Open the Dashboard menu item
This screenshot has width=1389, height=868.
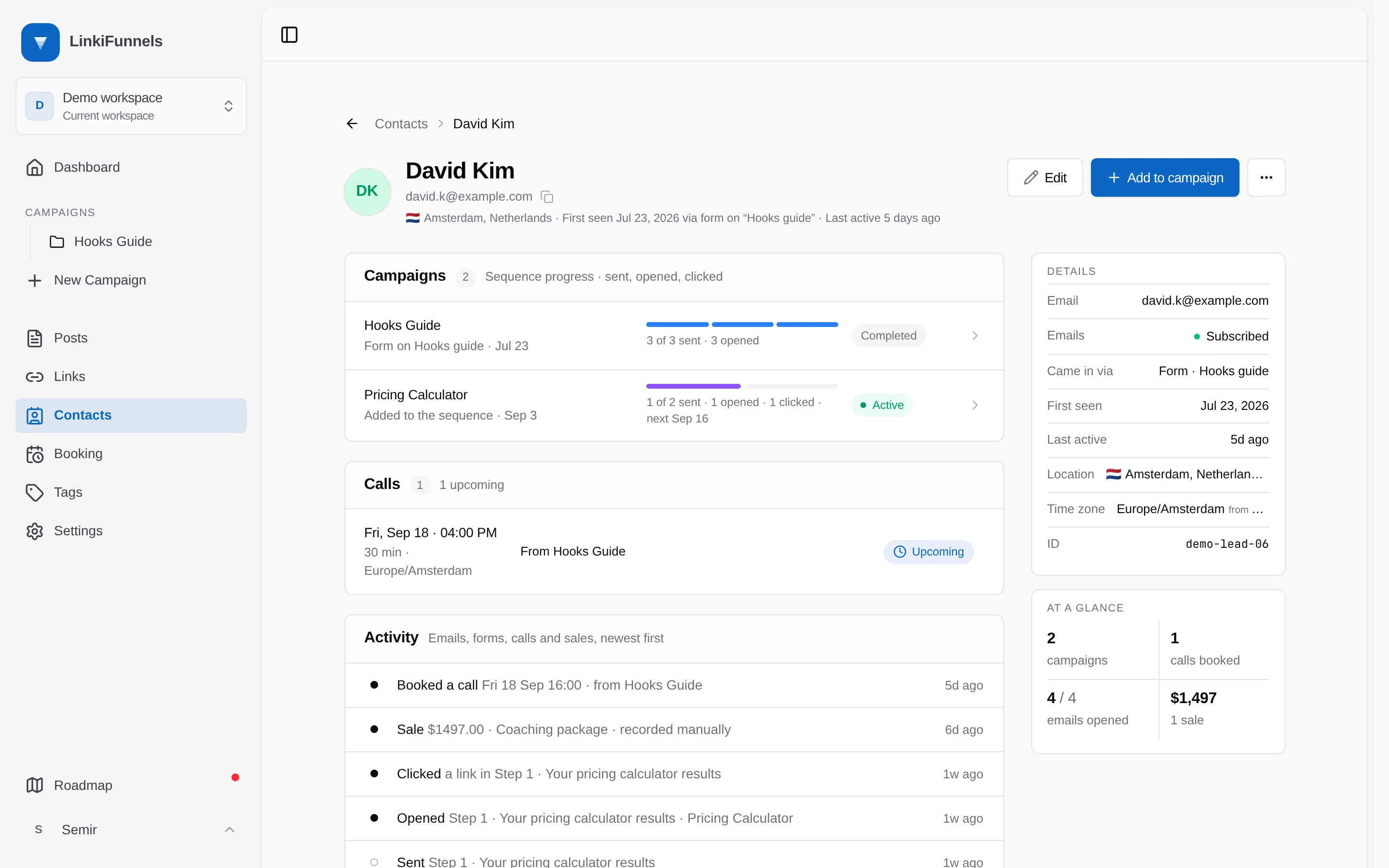[131, 167]
